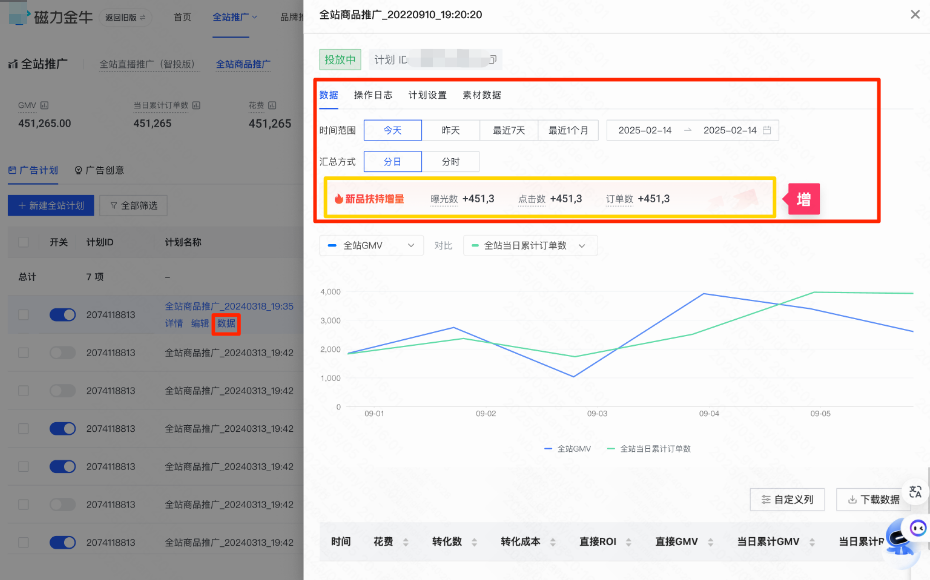Select 昨天 time range
The width and height of the screenshot is (930, 580).
451,130
